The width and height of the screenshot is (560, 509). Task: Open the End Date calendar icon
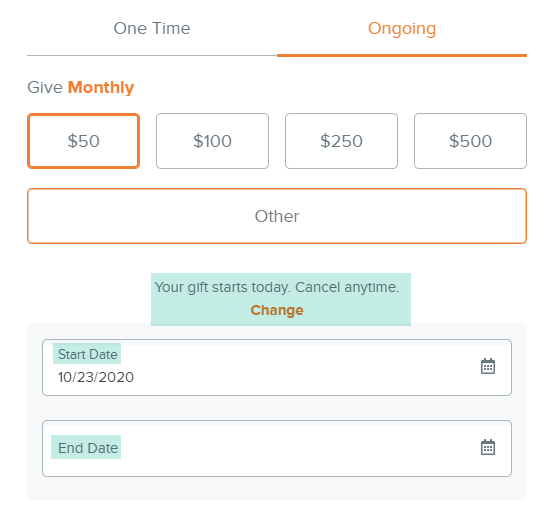point(488,447)
